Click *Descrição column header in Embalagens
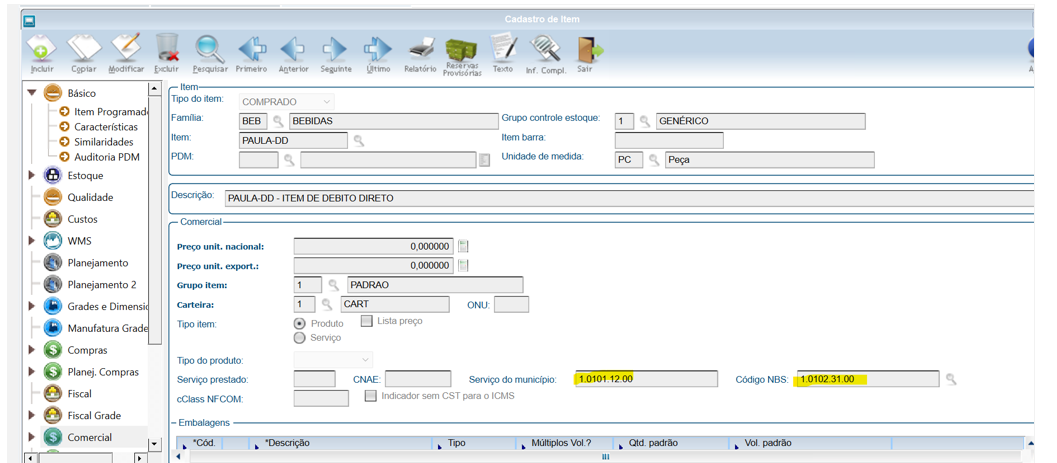 (287, 443)
